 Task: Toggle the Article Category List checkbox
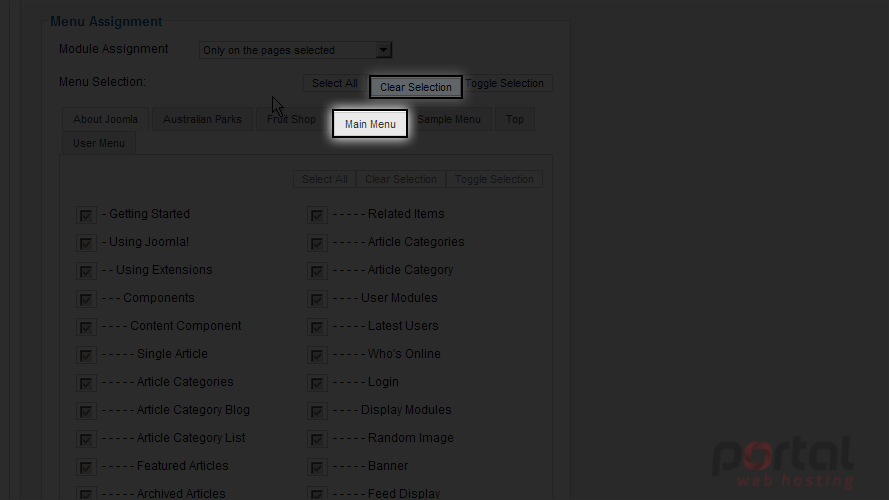pyautogui.click(x=86, y=439)
